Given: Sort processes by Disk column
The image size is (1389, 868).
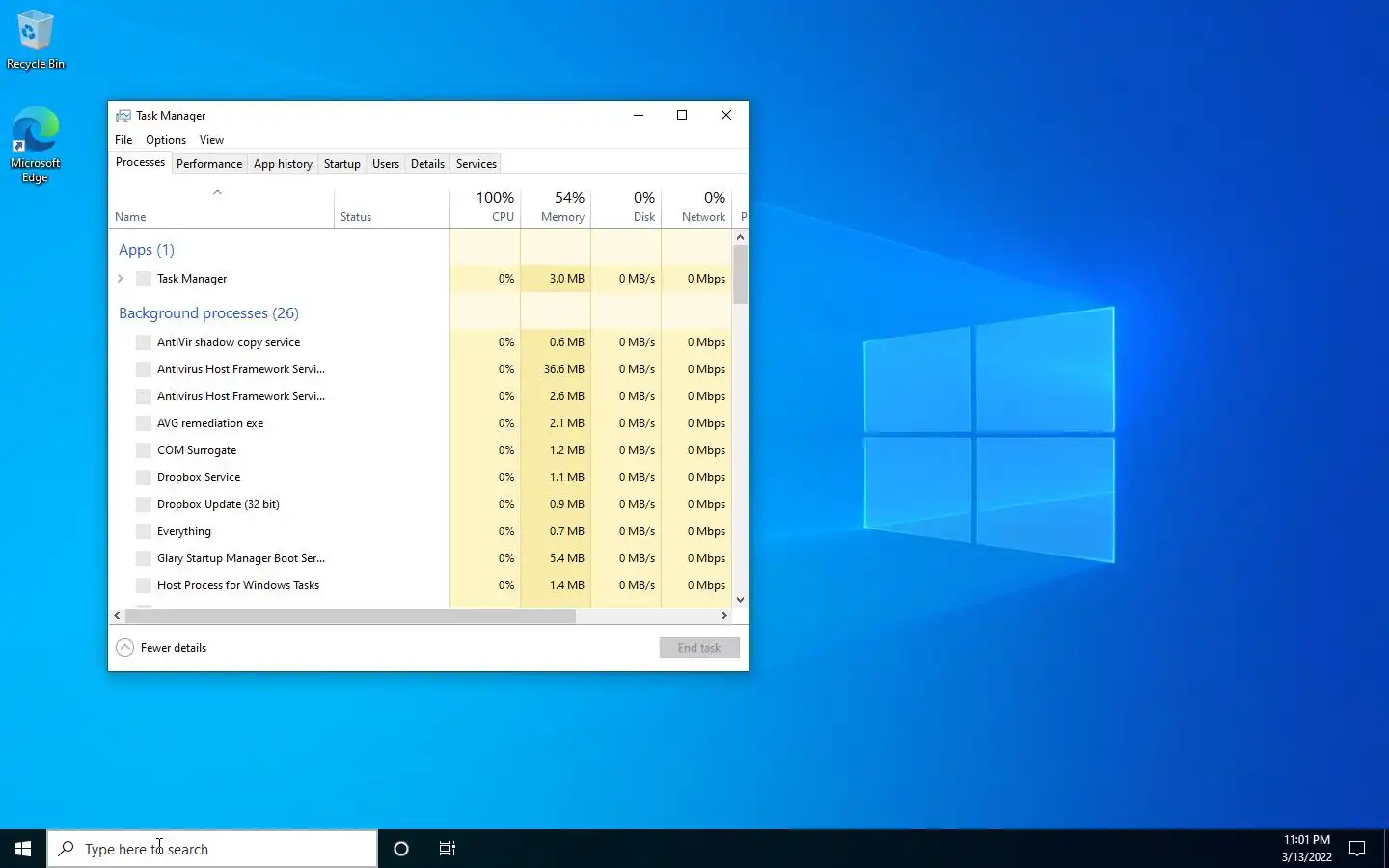Looking at the screenshot, I should [626, 206].
